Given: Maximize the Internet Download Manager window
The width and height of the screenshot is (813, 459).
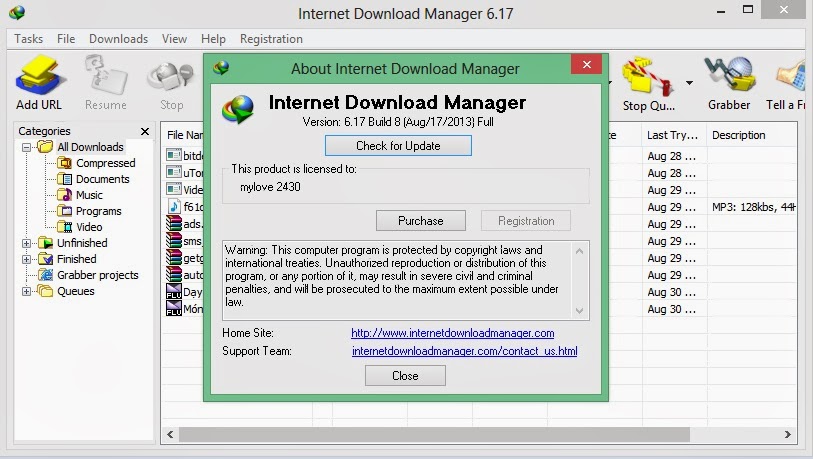Looking at the screenshot, I should pos(748,10).
